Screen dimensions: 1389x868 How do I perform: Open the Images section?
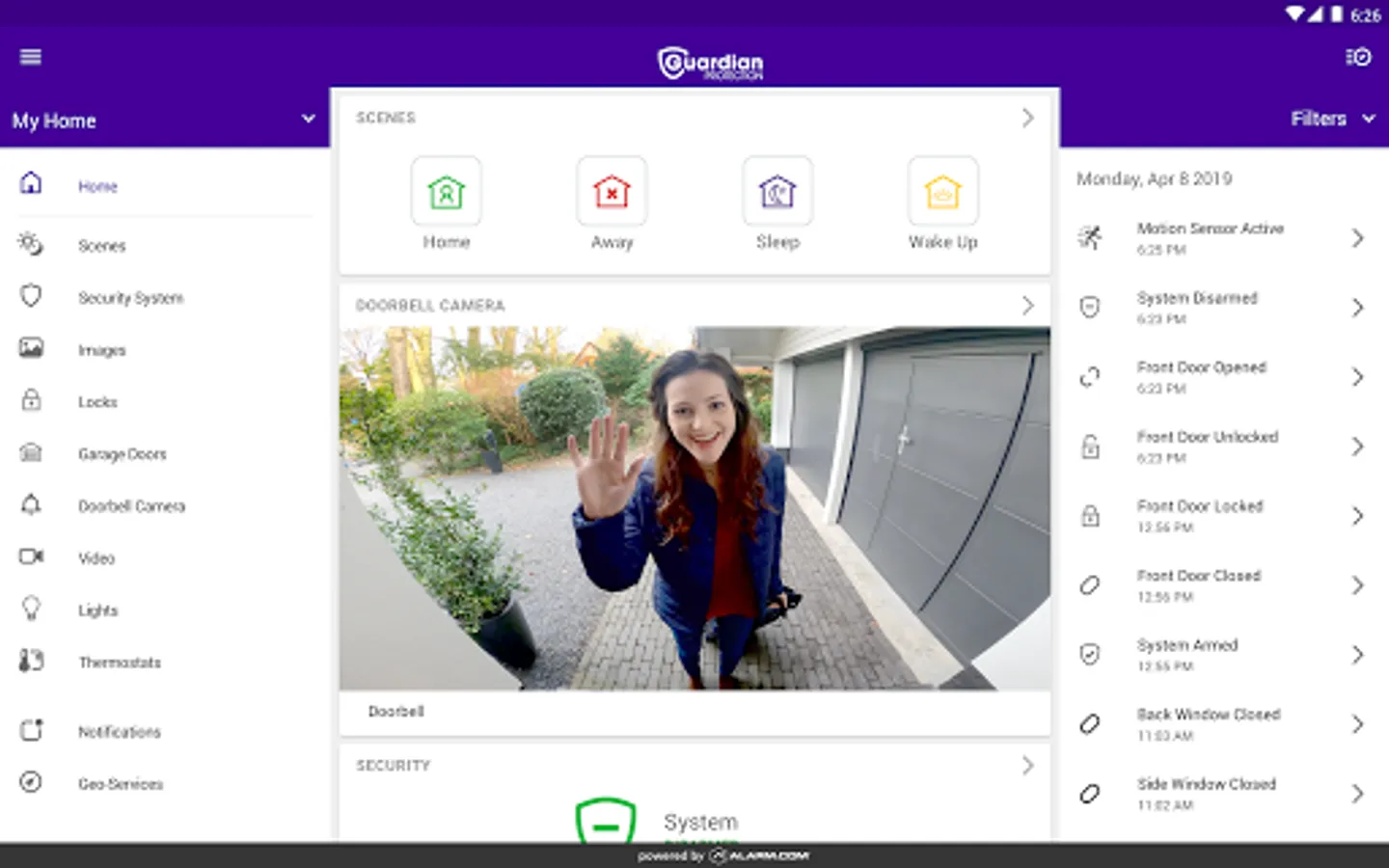(101, 350)
